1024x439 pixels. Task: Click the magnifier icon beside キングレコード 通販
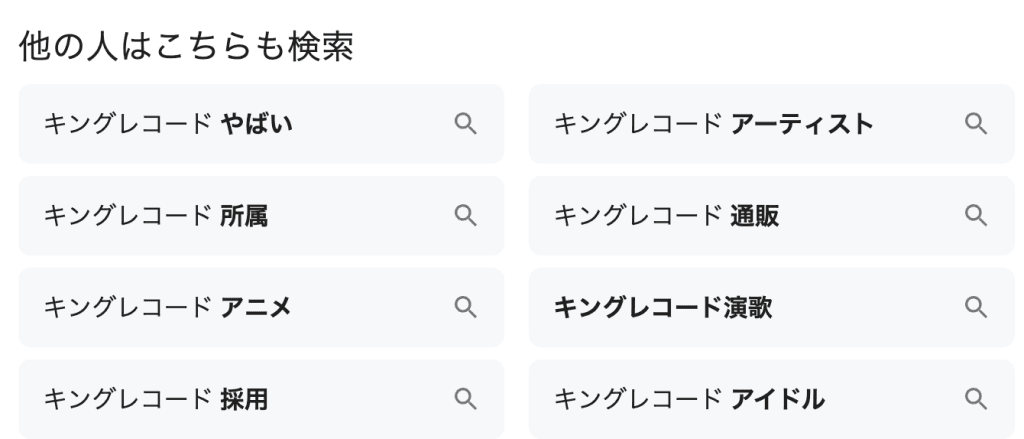click(x=975, y=216)
